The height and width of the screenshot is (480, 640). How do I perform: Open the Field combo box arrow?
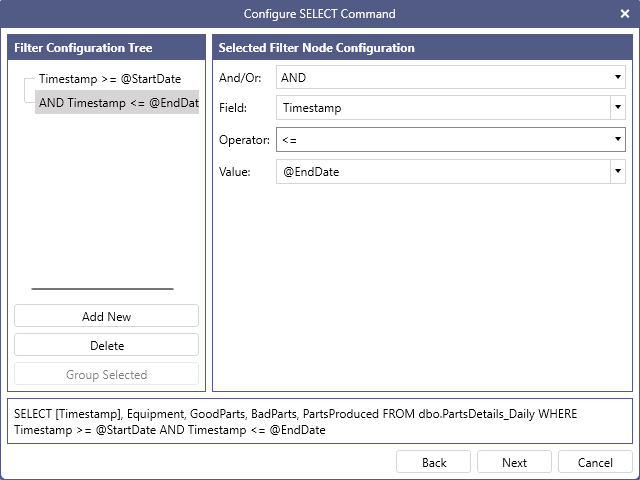point(618,107)
